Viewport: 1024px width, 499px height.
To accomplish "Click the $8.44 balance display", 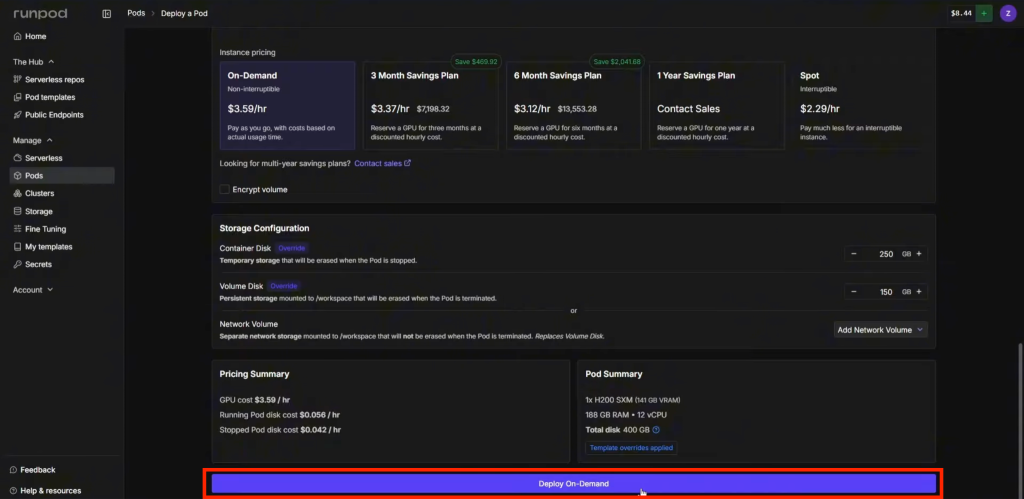I will [x=961, y=13].
